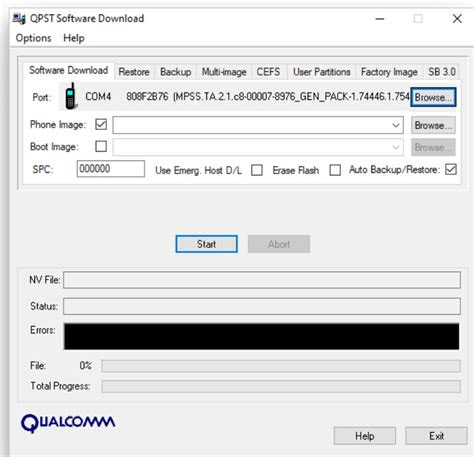The width and height of the screenshot is (474, 457).
Task: Uncheck the Phone Image checkbox
Action: [101, 124]
